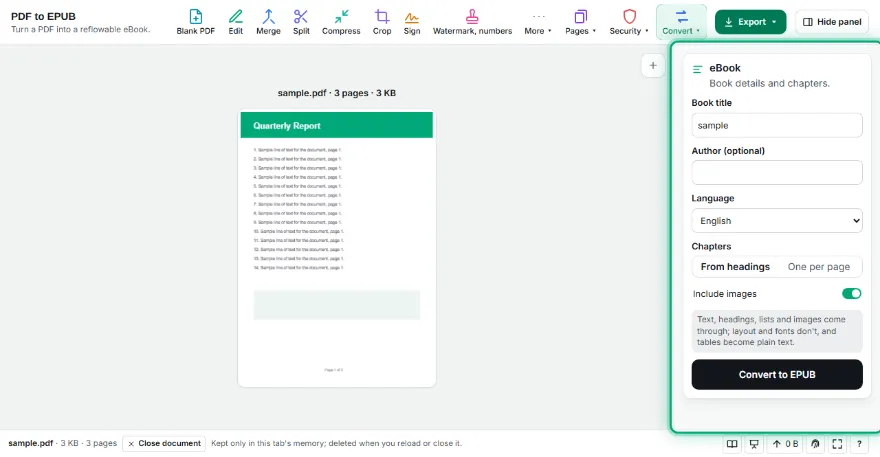Click Convert to EPUB button
Screen dimensions: 880x457
coord(777,374)
